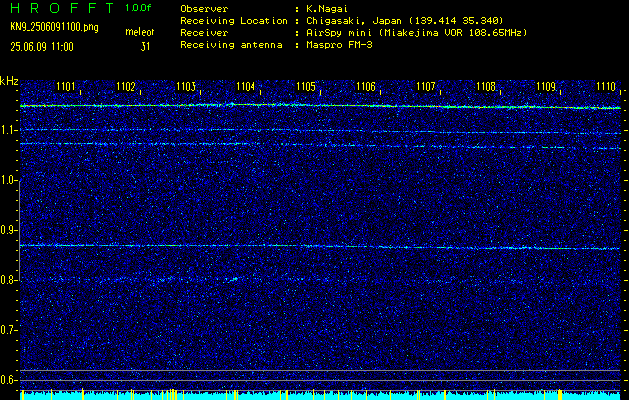Click the timestamp 25.06.09 11:00

pyautogui.click(x=42, y=47)
